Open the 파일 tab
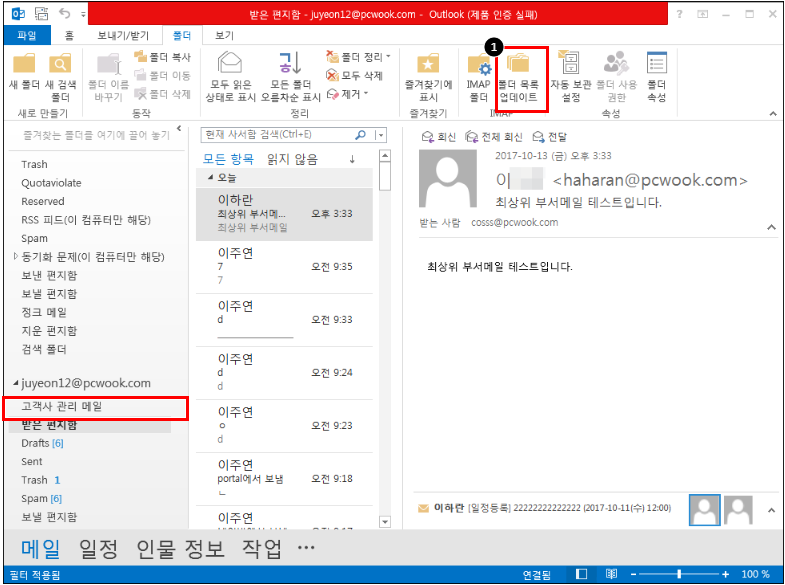The image size is (785, 585). click(x=27, y=35)
